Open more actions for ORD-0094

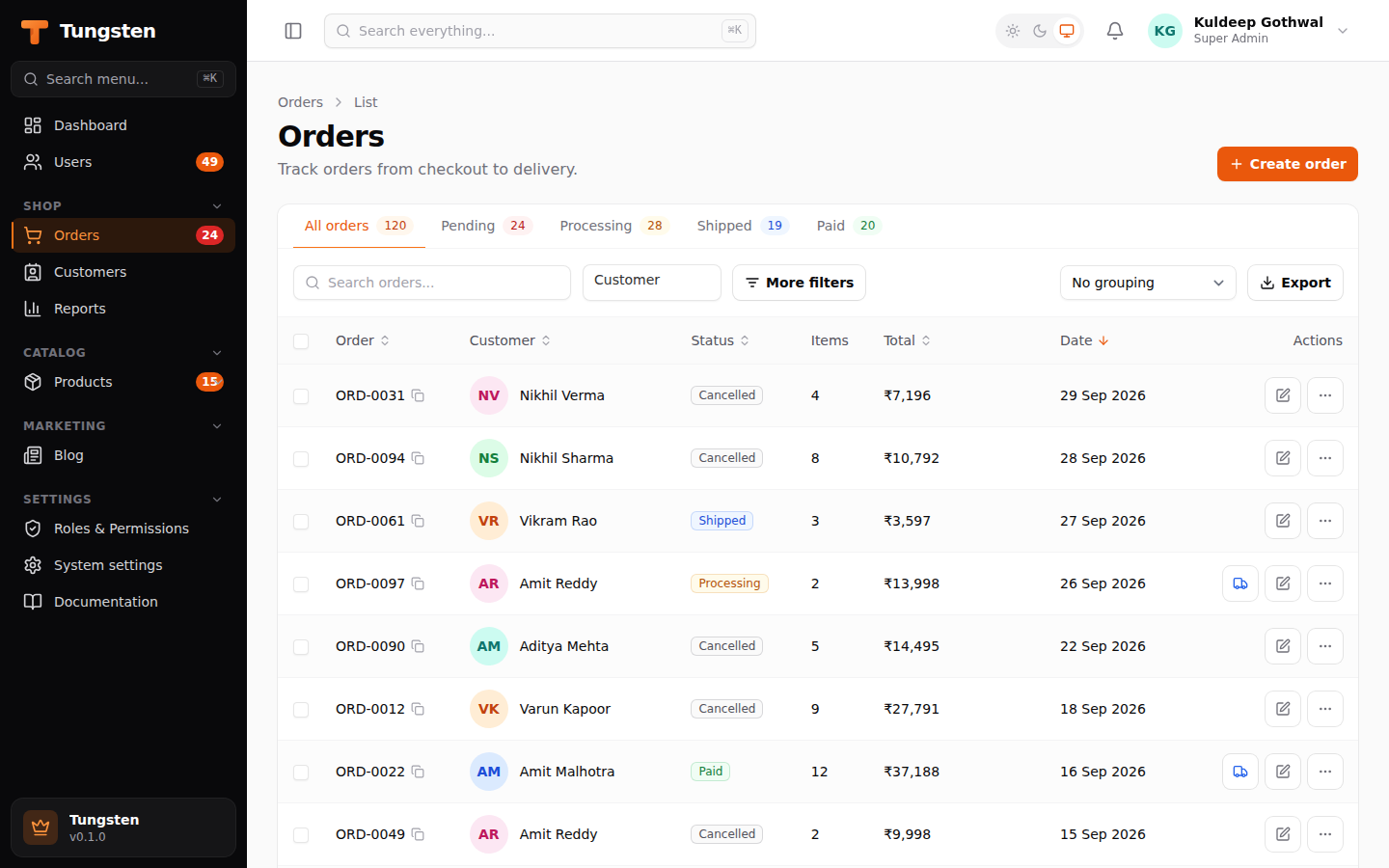(1325, 458)
